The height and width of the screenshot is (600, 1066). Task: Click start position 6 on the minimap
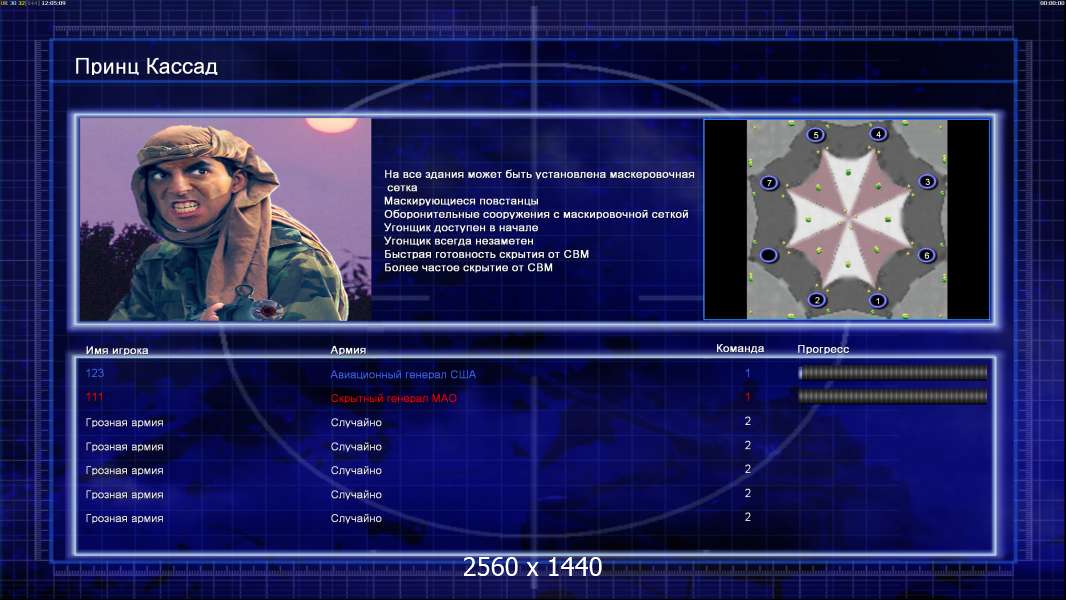(x=926, y=255)
